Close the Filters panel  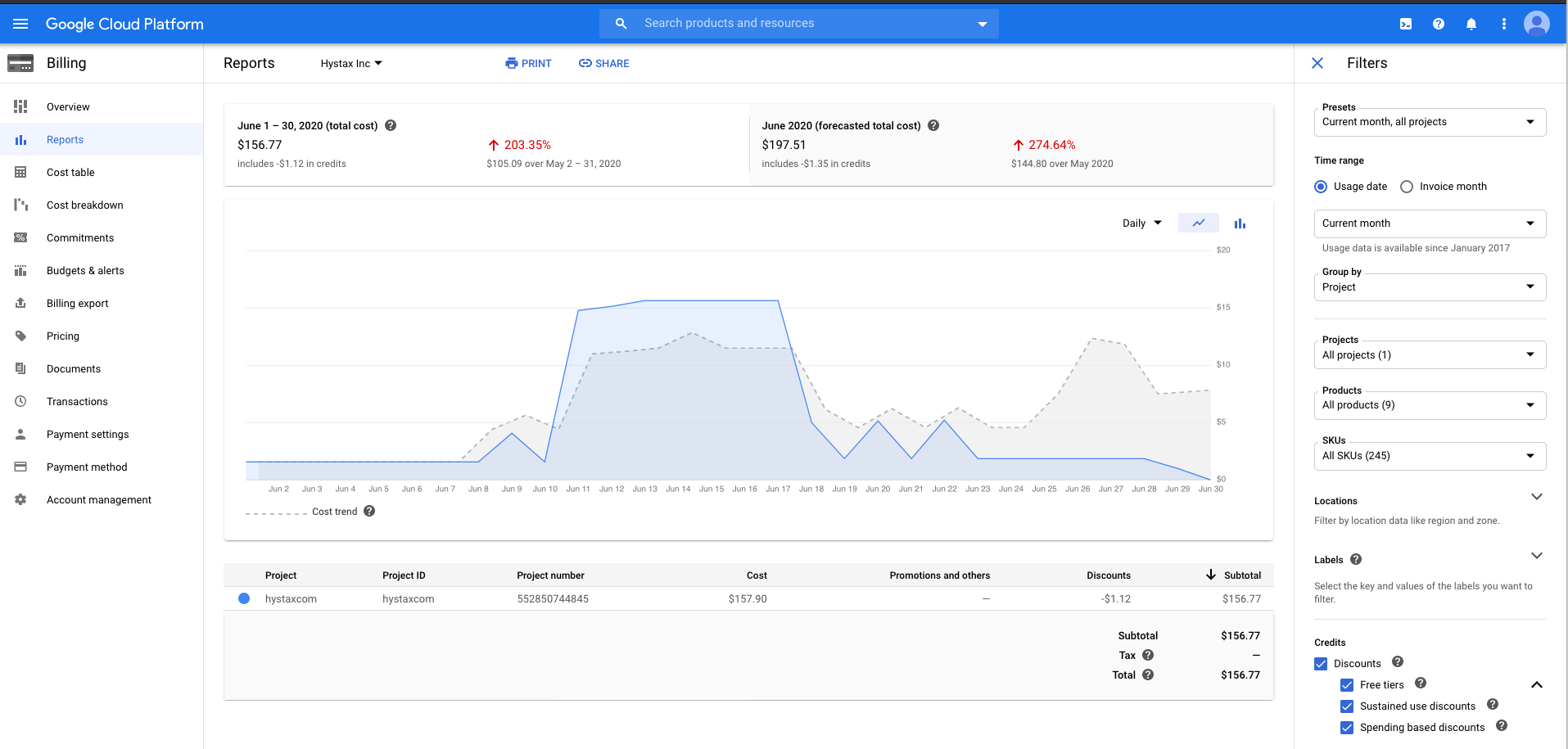pos(1317,63)
